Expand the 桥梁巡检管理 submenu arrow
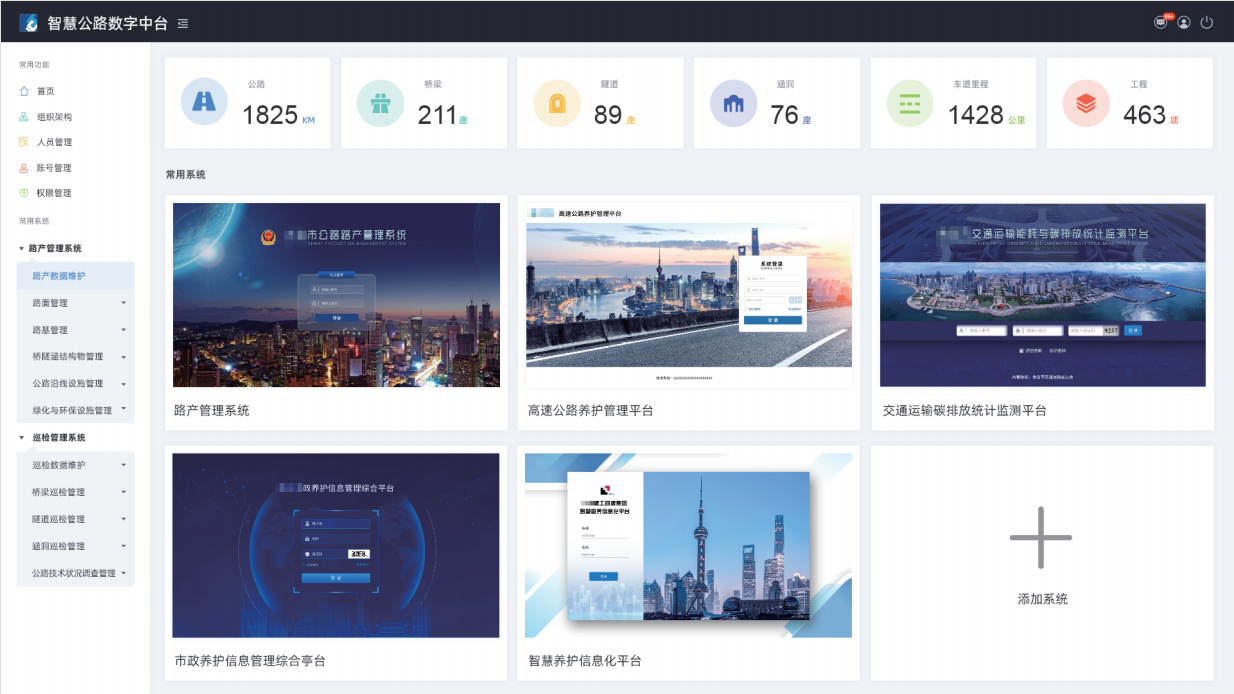Image resolution: width=1234 pixels, height=694 pixels. click(124, 492)
